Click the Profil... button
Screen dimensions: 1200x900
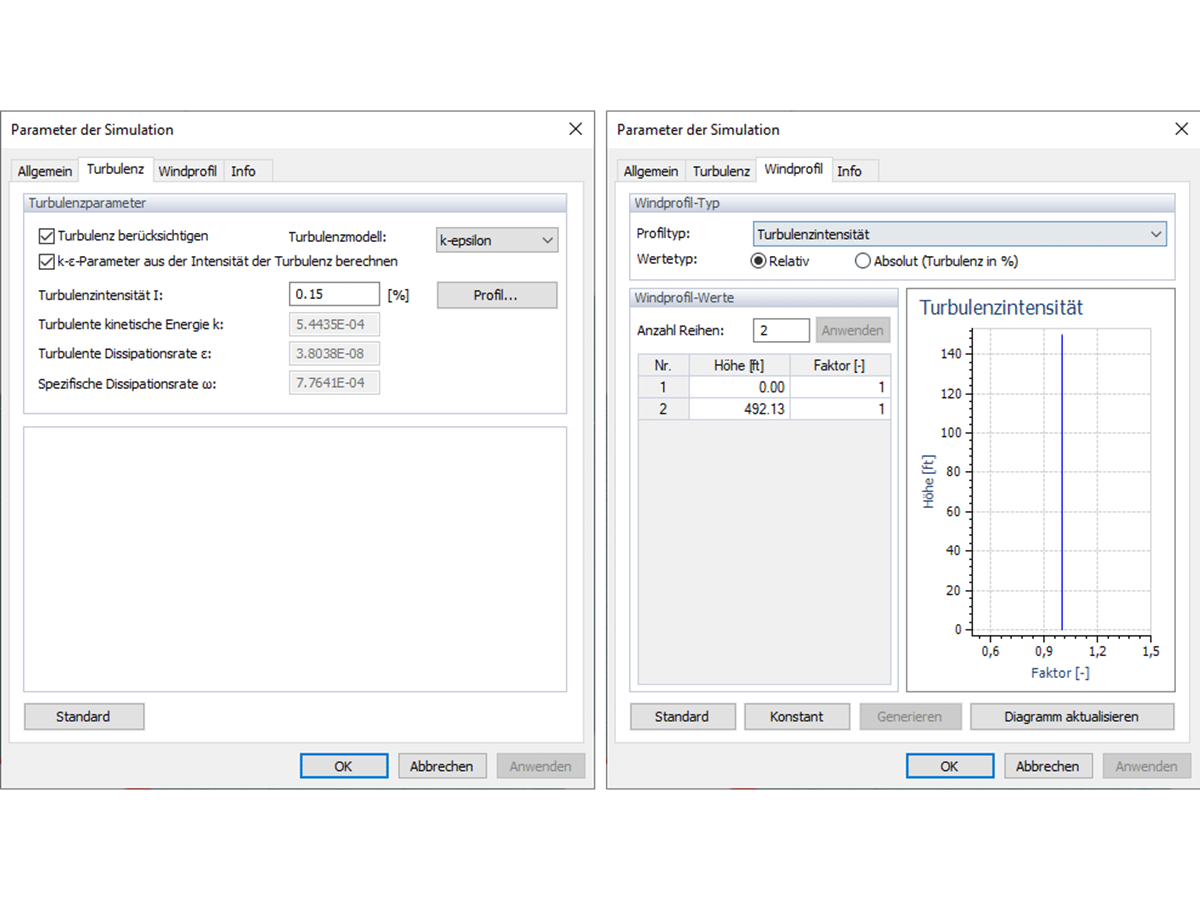[x=497, y=295]
